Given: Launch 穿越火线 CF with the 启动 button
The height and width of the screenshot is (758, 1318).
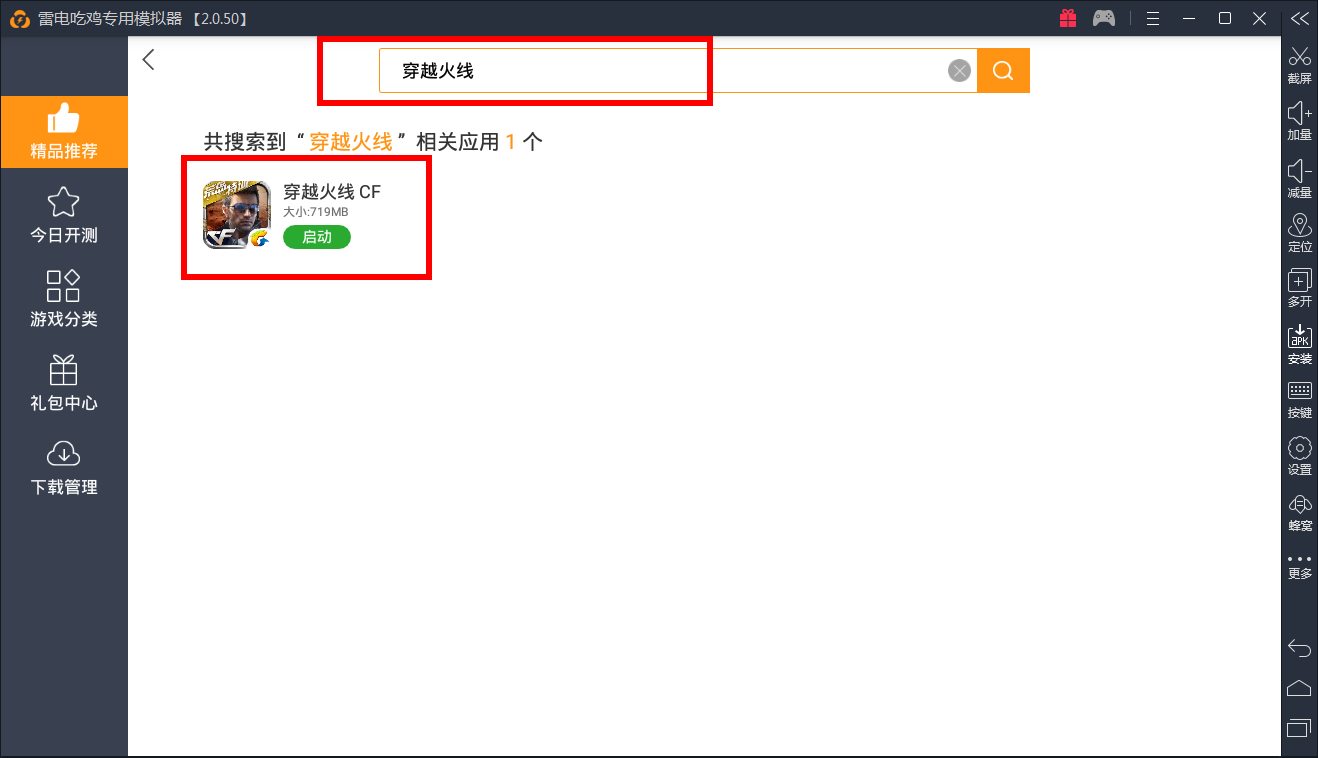Looking at the screenshot, I should pyautogui.click(x=316, y=237).
